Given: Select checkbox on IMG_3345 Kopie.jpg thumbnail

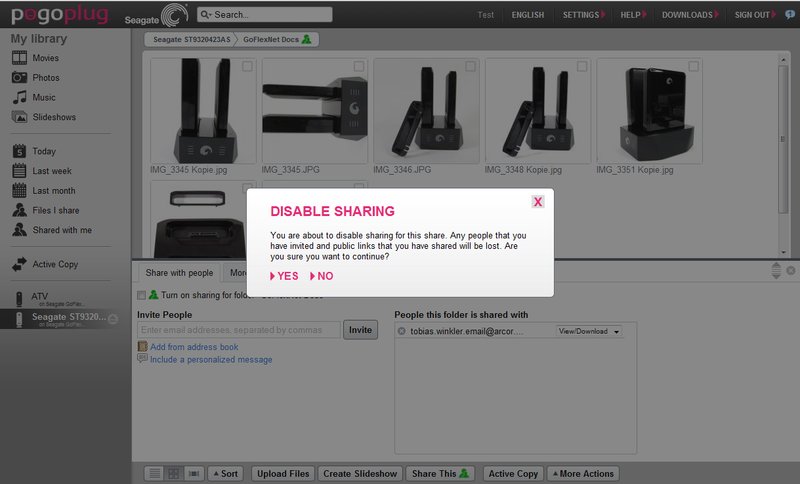Looking at the screenshot, I should pyautogui.click(x=247, y=66).
